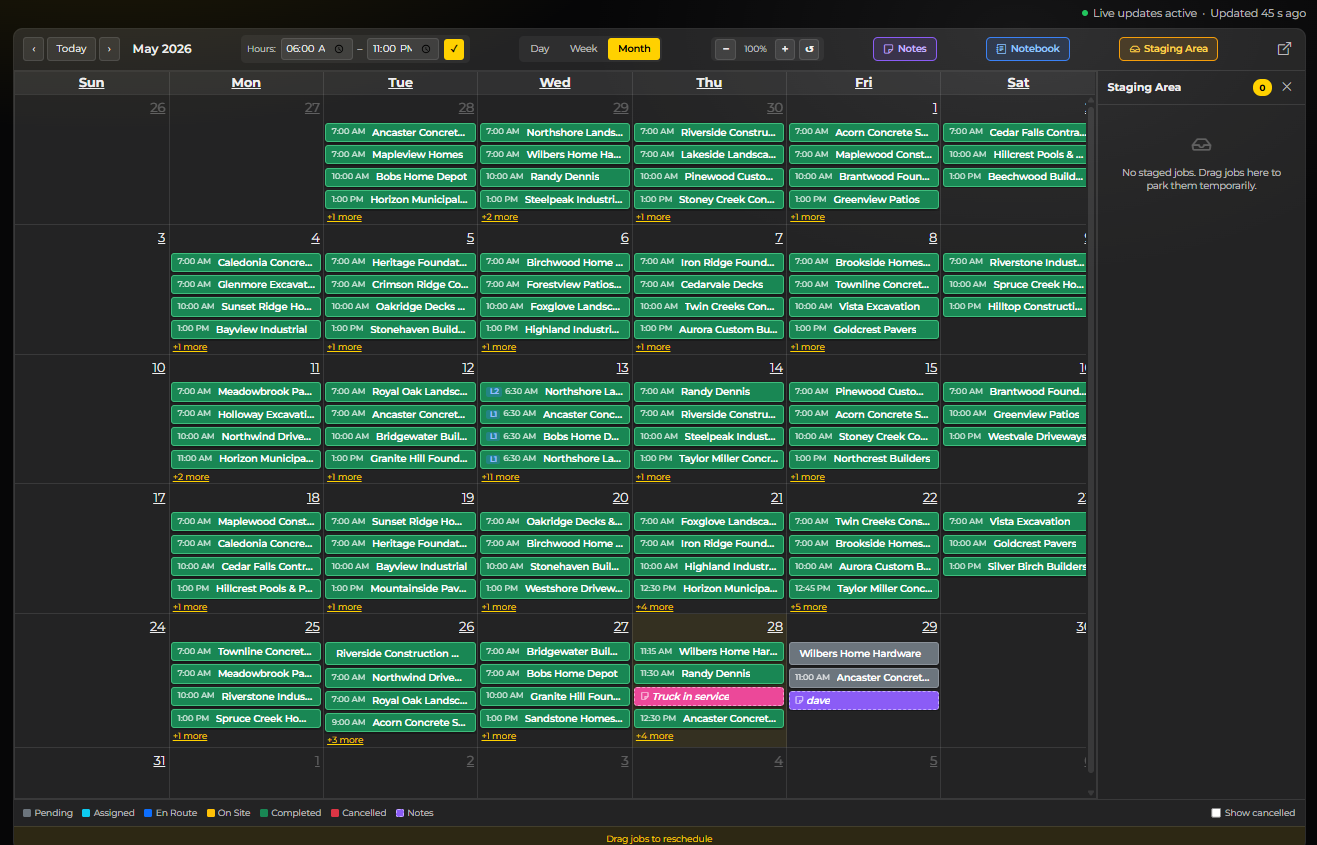Switch to Day view

540,49
